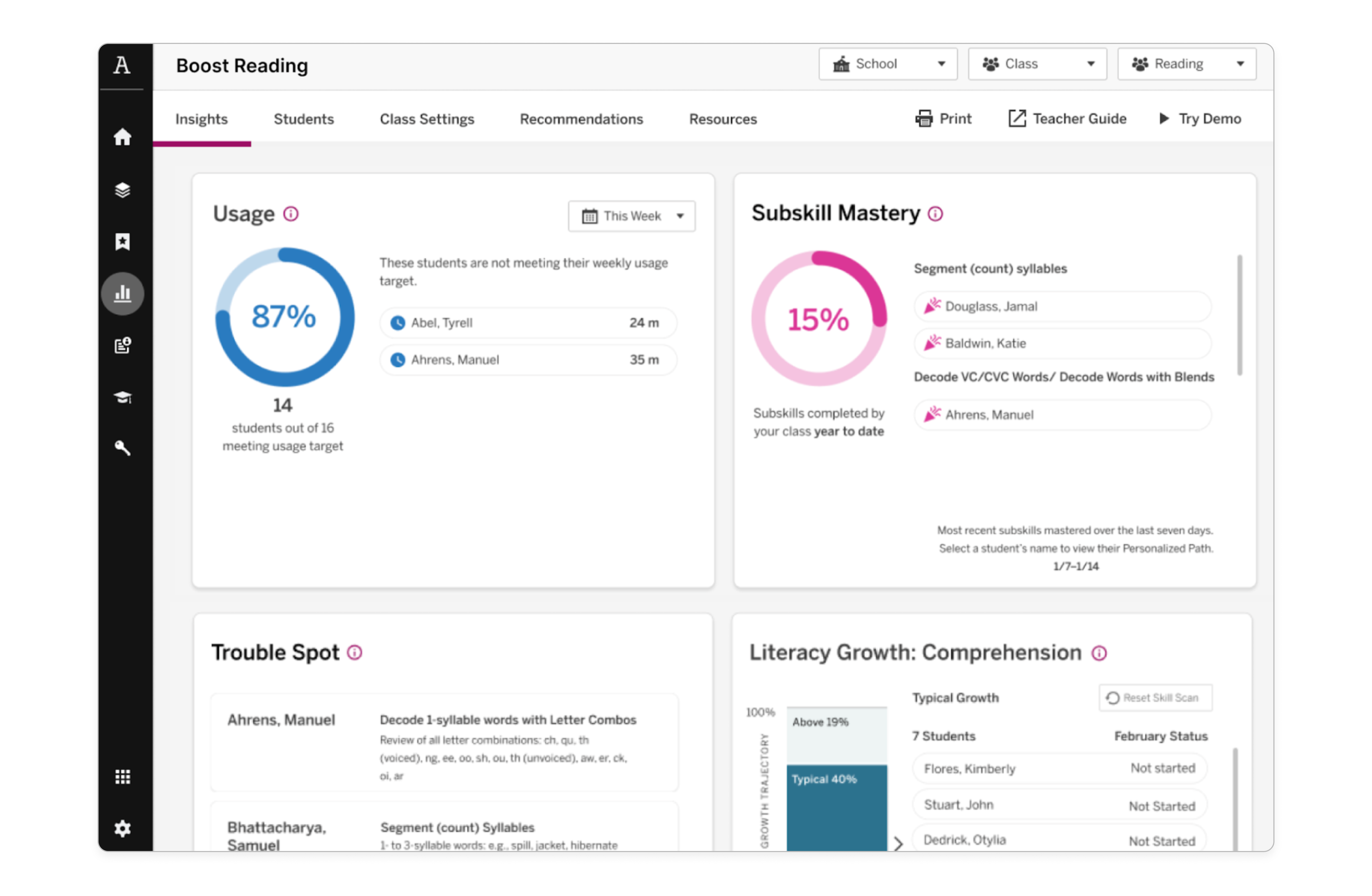Select the key icon in sidebar

(x=122, y=448)
